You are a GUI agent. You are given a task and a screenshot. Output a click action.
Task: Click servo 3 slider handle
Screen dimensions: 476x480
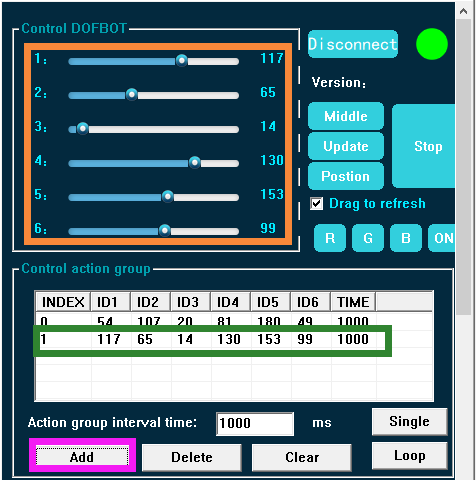click(x=83, y=128)
